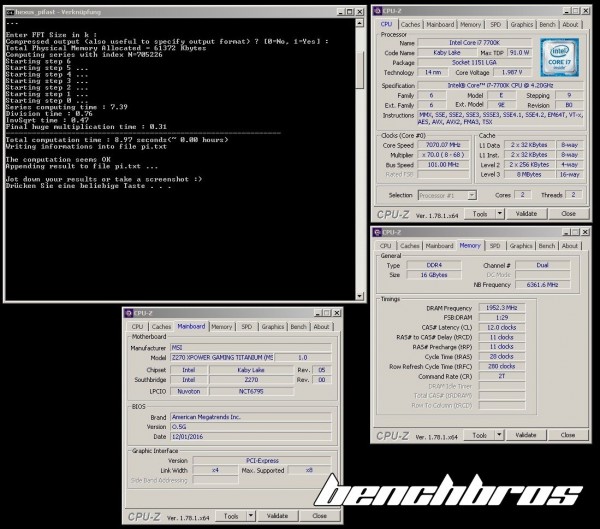Click the Bus Speed value 101.00 MHz
Viewport: 600px width, 529px height.
pyautogui.click(x=443, y=165)
